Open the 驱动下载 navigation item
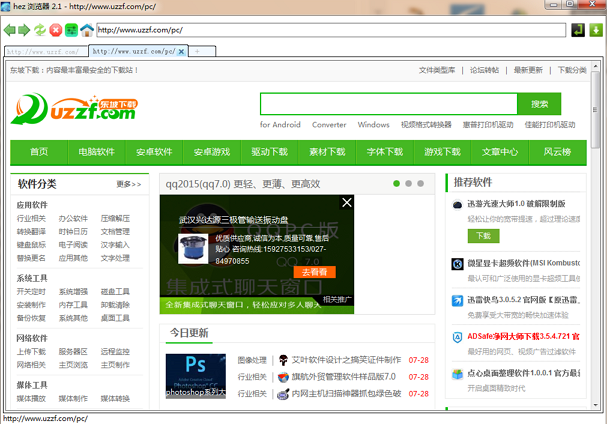 pyautogui.click(x=269, y=152)
